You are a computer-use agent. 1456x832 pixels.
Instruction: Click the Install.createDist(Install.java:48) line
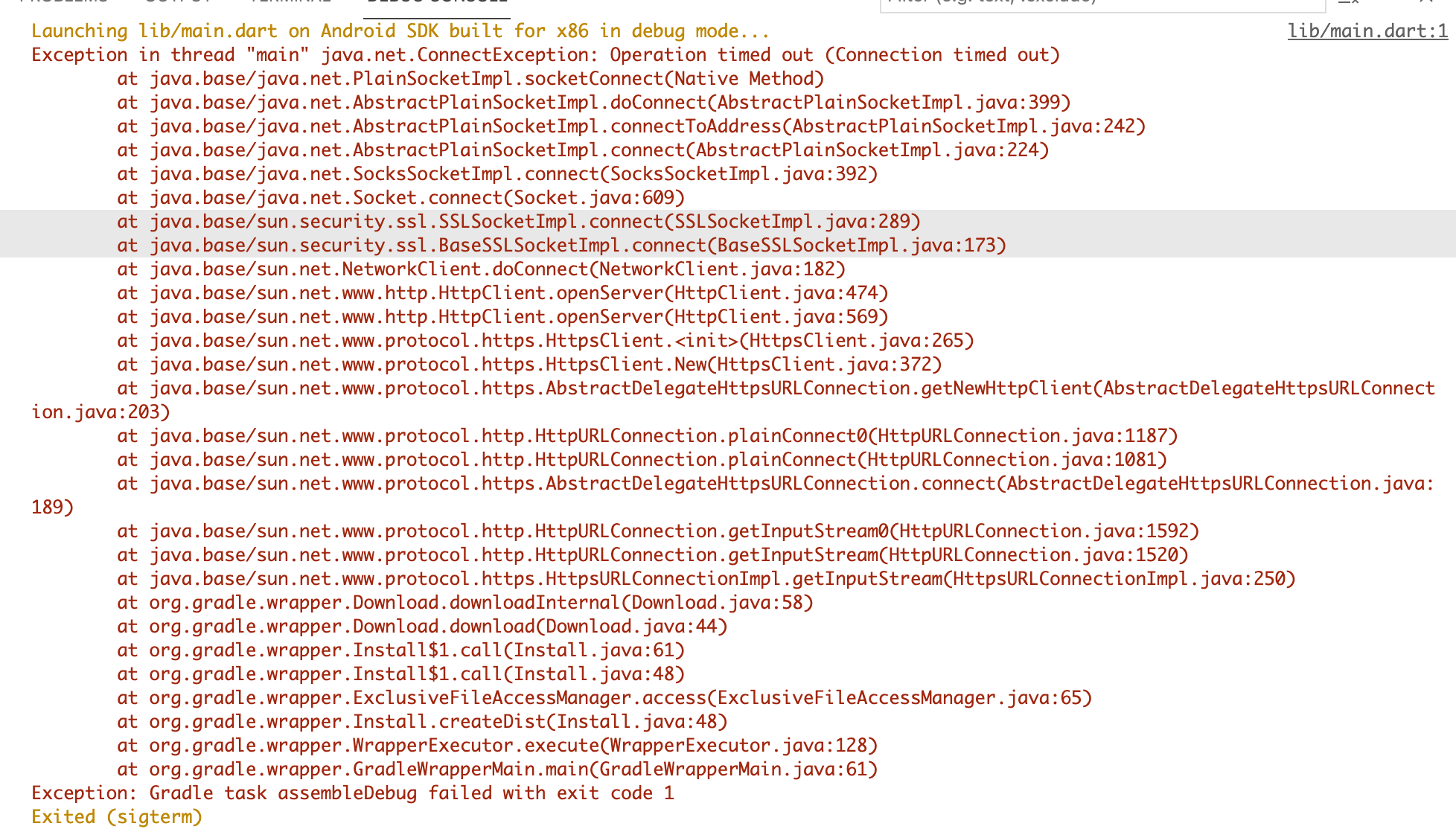click(x=422, y=722)
